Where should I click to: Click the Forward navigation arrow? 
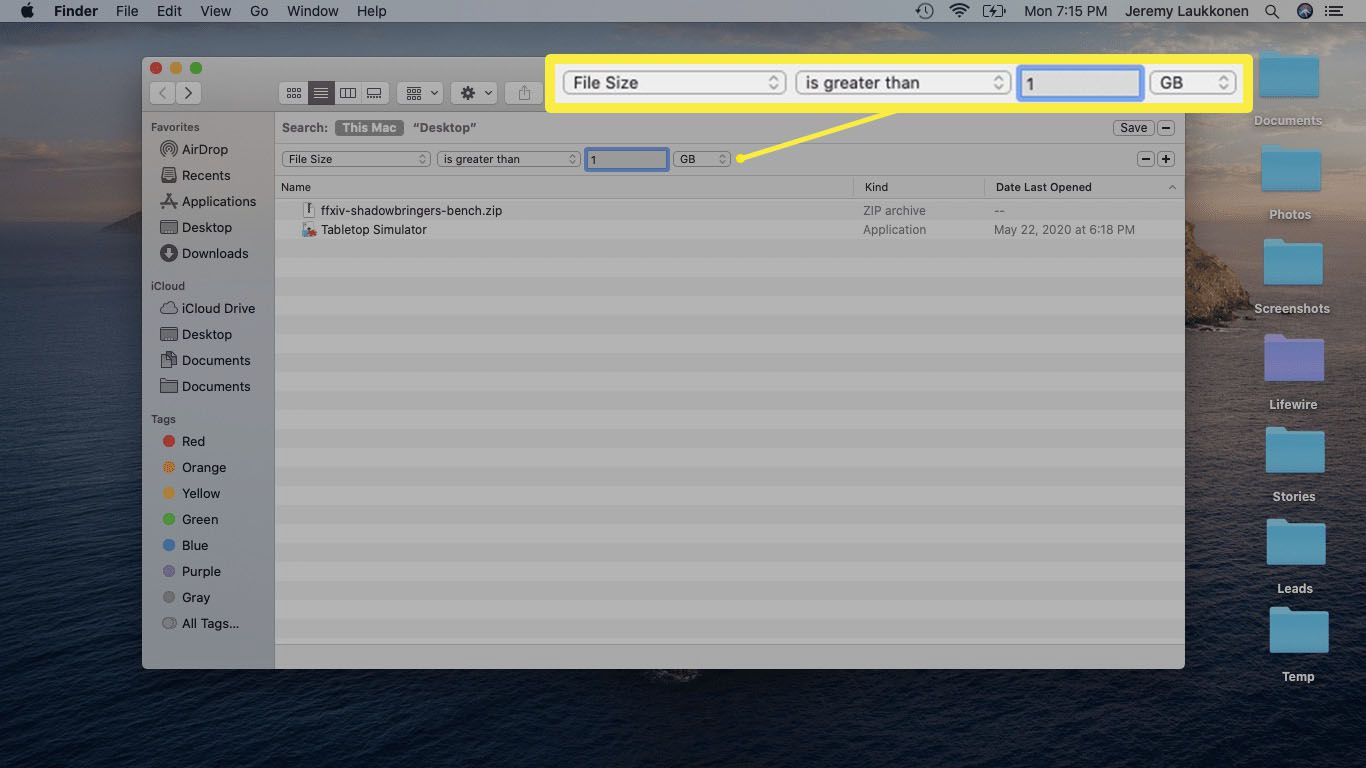[x=188, y=93]
